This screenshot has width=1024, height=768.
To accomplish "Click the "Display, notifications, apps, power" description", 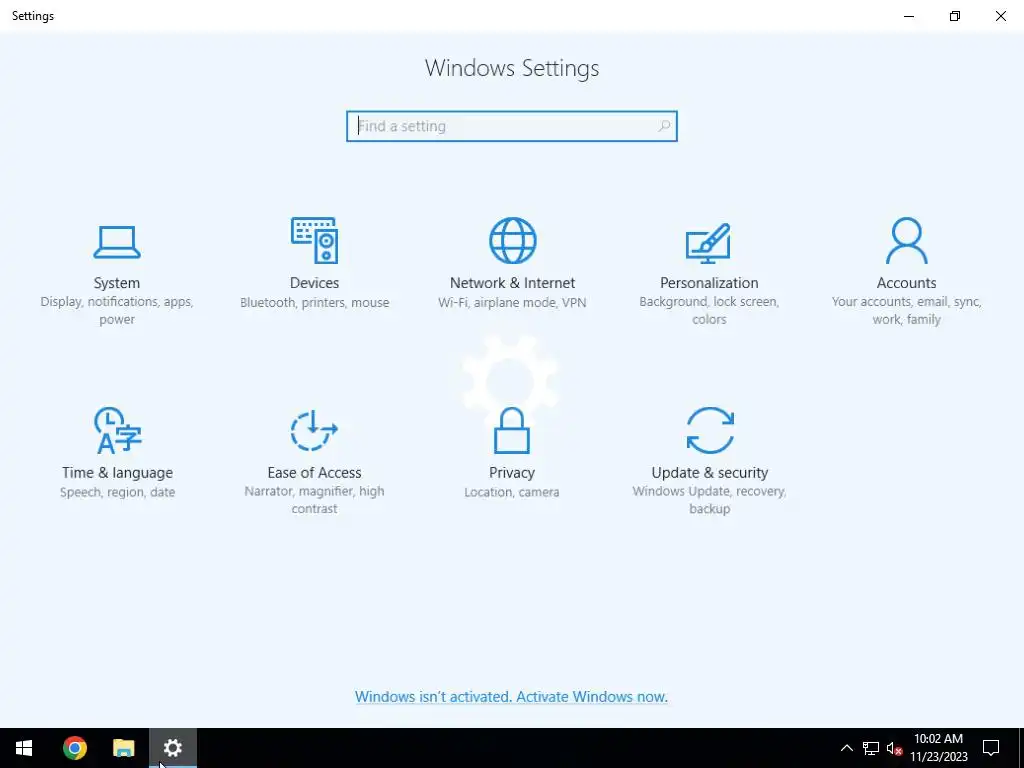I will tap(117, 310).
